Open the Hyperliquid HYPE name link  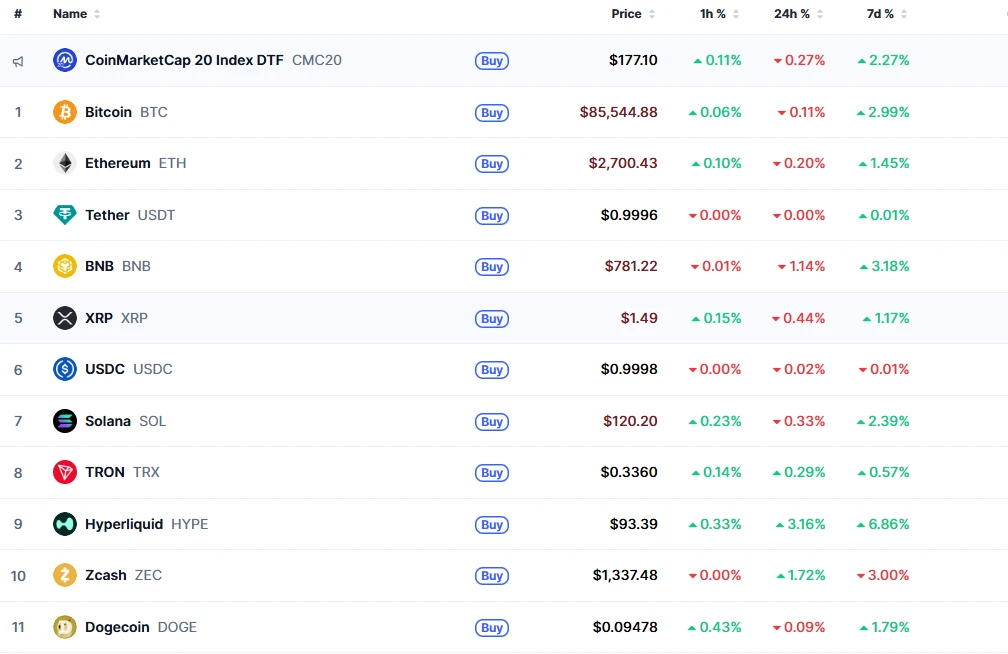(147, 524)
